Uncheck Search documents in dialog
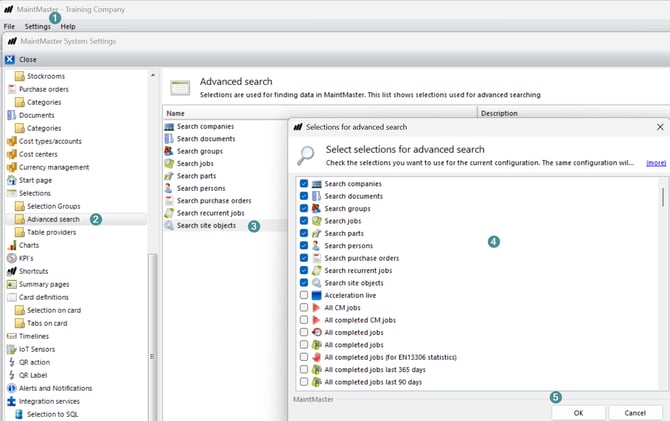Viewport: 670px width, 421px height. [304, 196]
